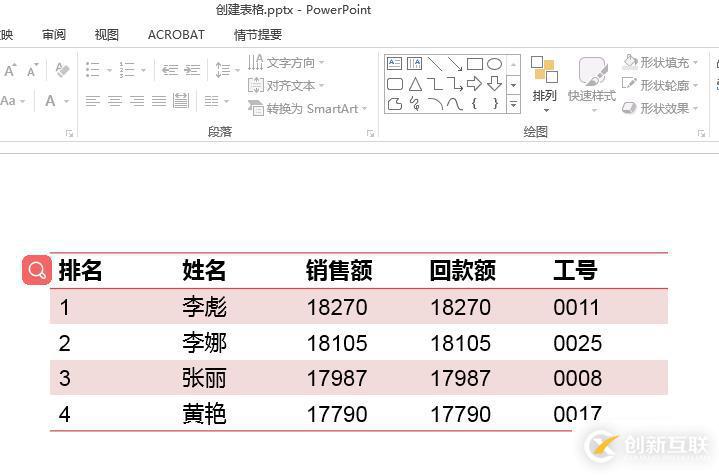
Task: Click the name cell 李彪
Action: click(x=205, y=307)
